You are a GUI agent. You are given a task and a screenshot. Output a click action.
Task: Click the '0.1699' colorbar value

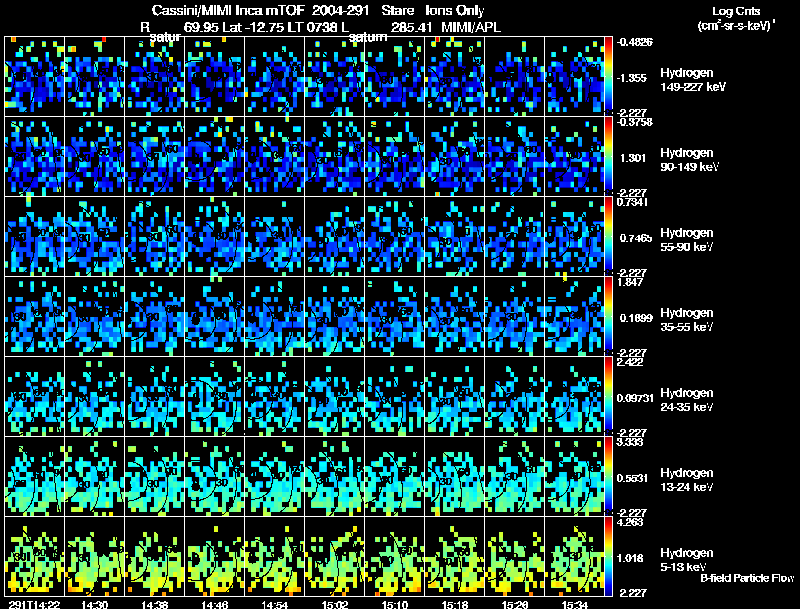(636, 318)
